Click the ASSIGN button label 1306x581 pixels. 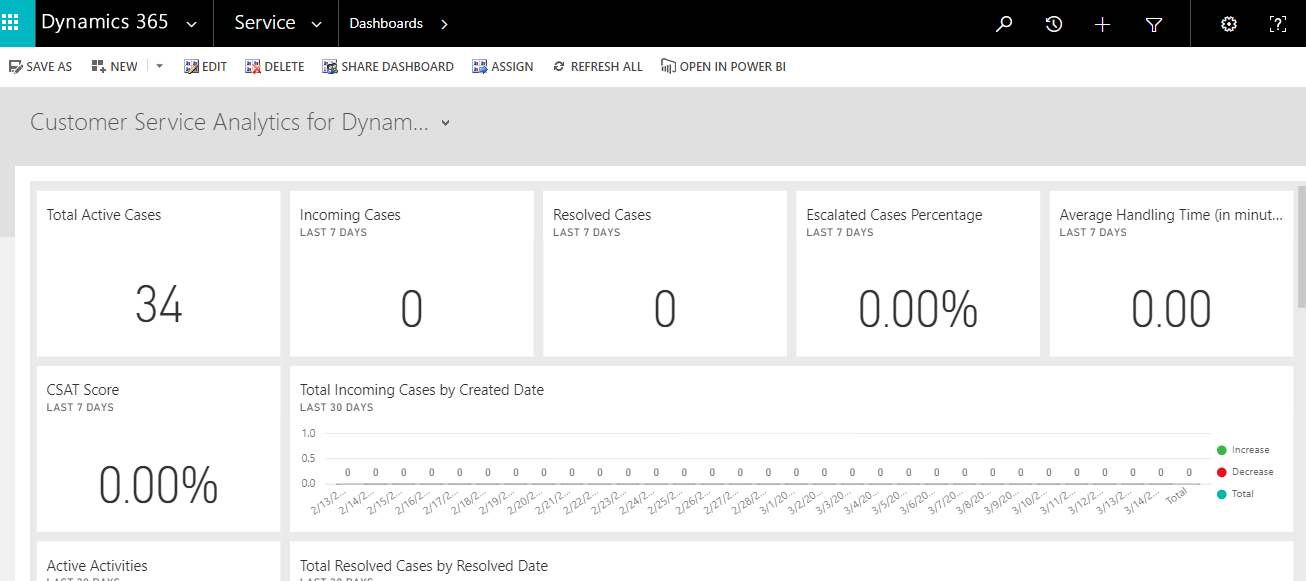[512, 67]
